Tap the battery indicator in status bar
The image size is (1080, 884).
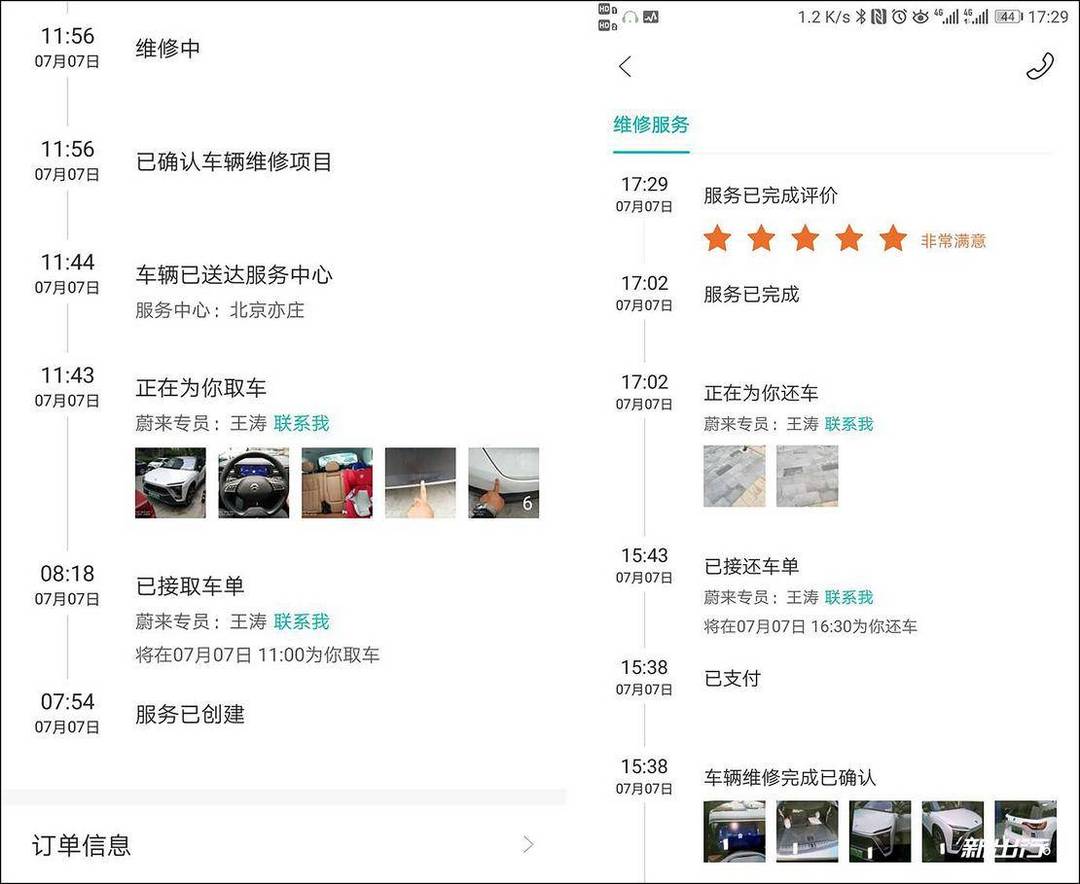coord(1008,17)
